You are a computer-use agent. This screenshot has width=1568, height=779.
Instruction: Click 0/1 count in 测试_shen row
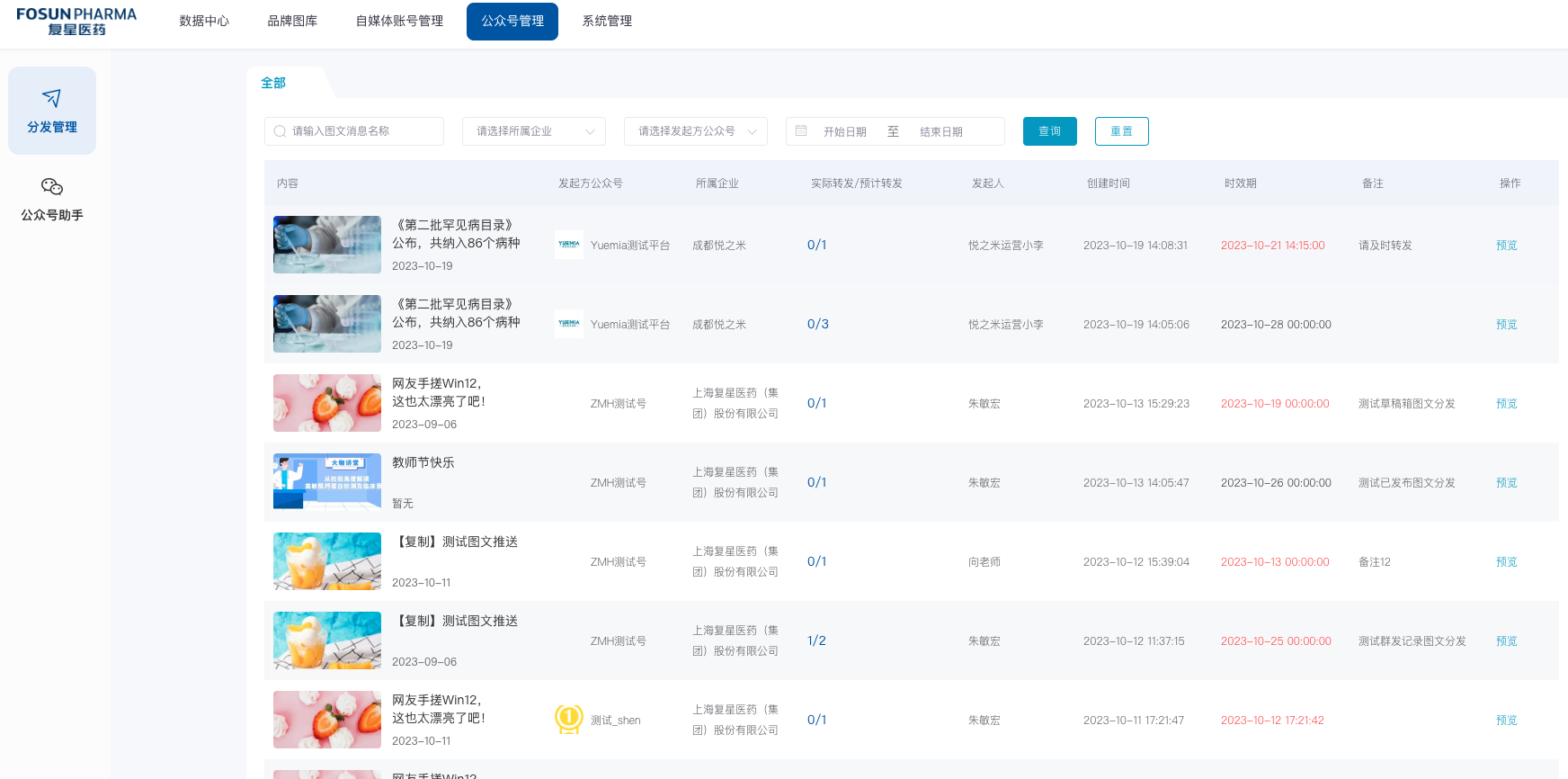click(x=816, y=720)
